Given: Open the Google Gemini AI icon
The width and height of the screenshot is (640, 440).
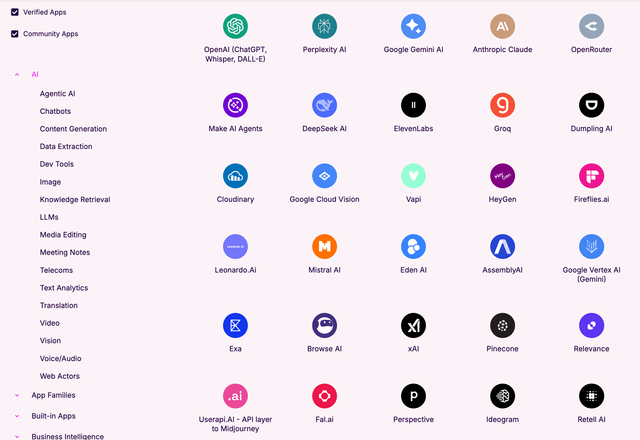Looking at the screenshot, I should [413, 26].
